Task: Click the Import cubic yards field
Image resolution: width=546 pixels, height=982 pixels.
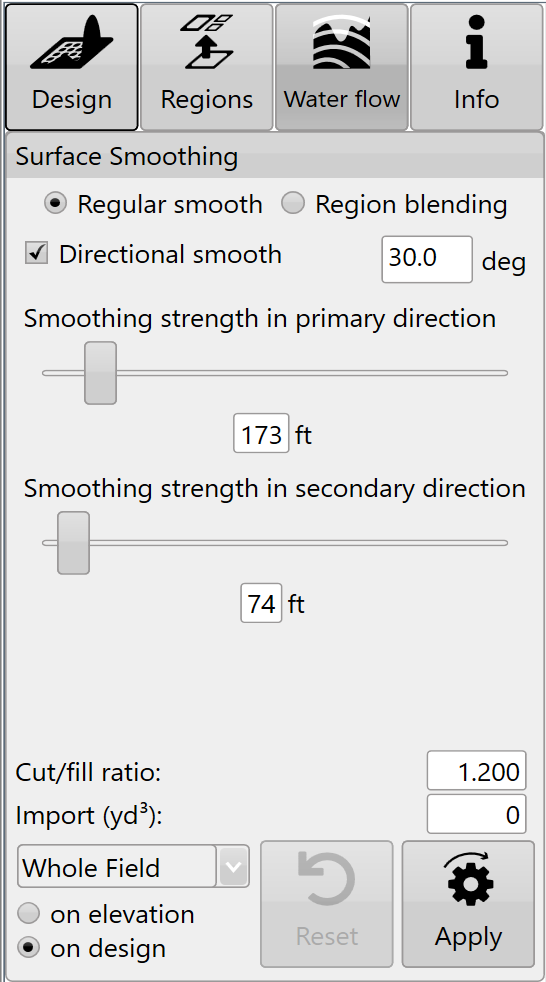Action: [x=476, y=814]
